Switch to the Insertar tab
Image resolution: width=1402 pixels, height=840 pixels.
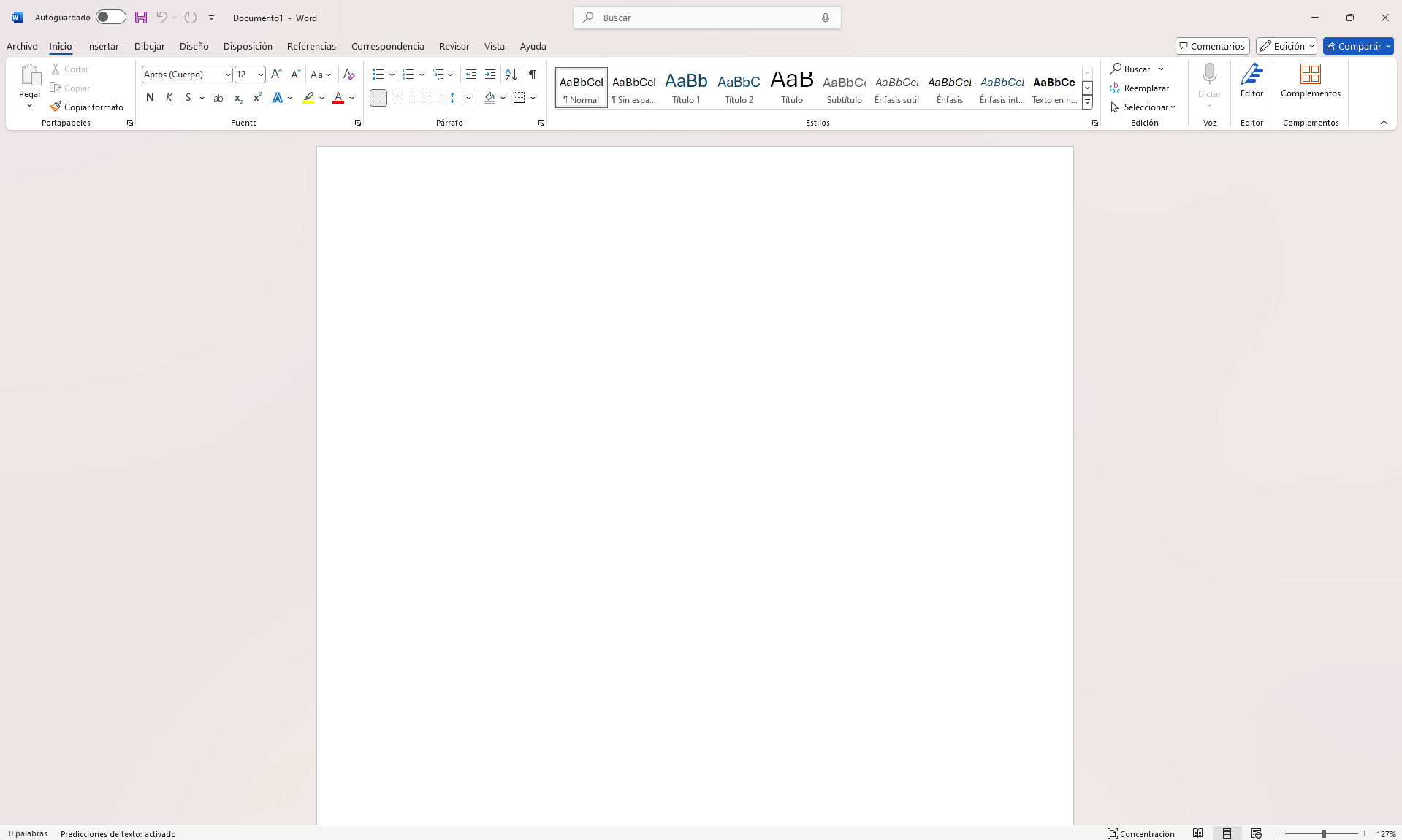point(102,46)
